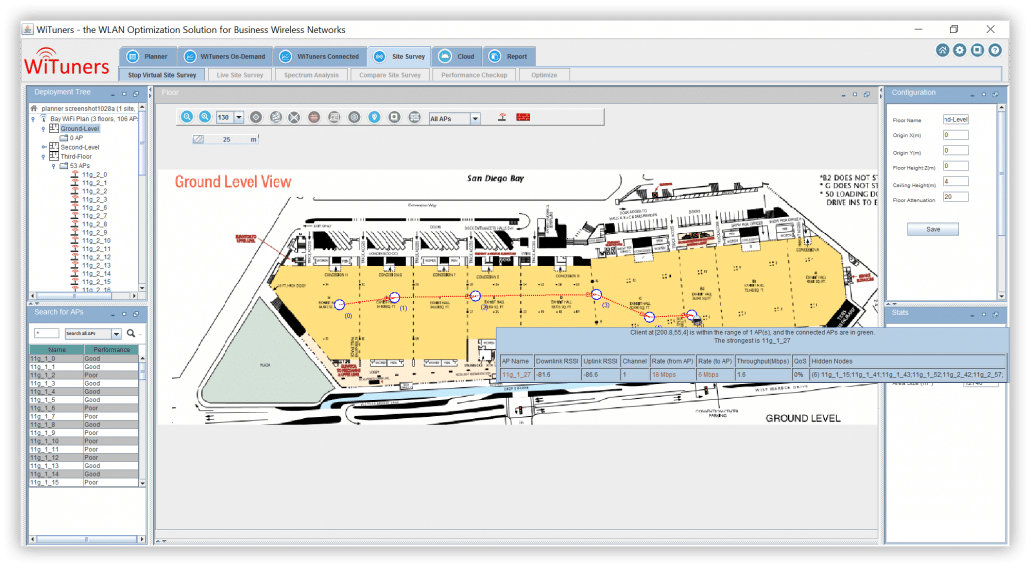Image resolution: width=1030 pixels, height=567 pixels.
Task: Collapse the 53 APs folder node
Action: [x=54, y=166]
